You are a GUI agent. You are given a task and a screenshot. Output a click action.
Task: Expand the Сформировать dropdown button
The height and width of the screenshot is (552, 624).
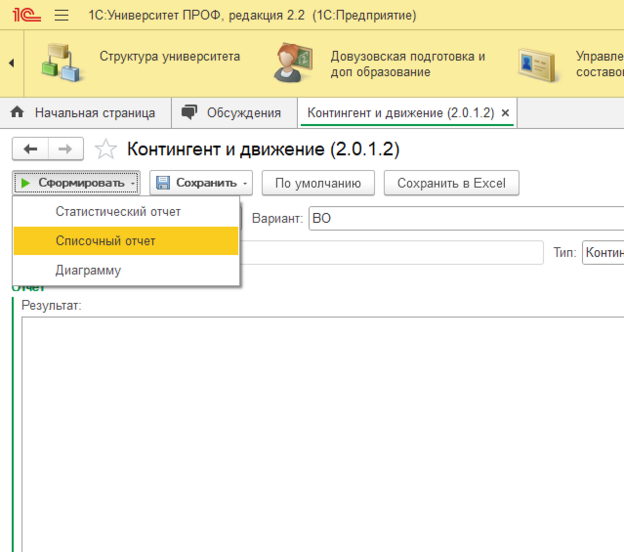[x=76, y=183]
